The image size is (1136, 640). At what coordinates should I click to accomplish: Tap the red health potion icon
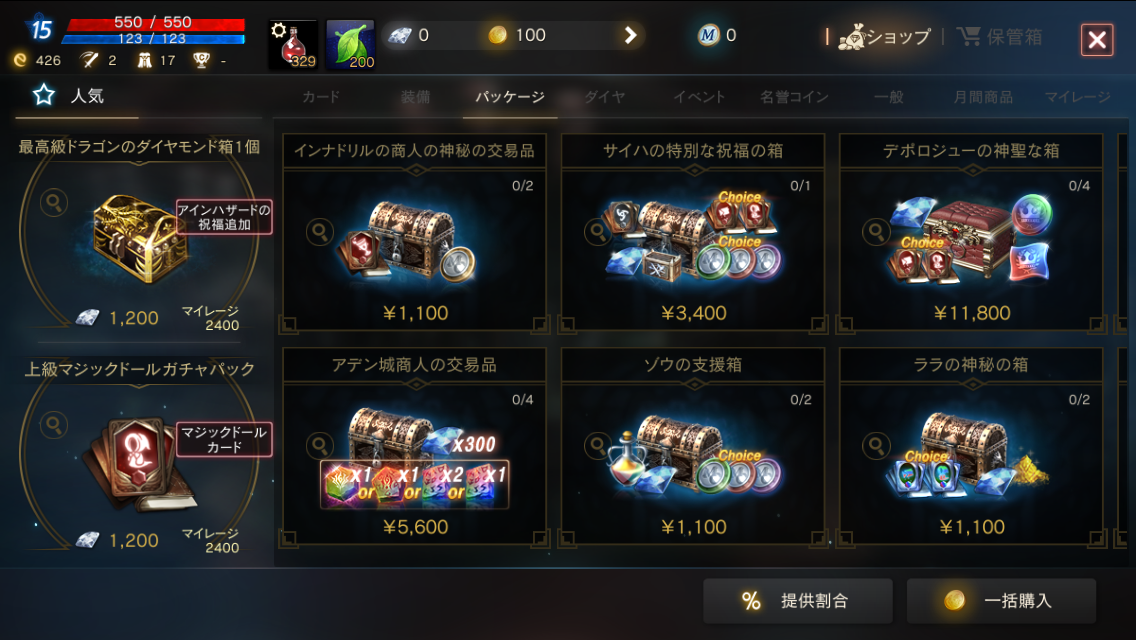click(293, 44)
